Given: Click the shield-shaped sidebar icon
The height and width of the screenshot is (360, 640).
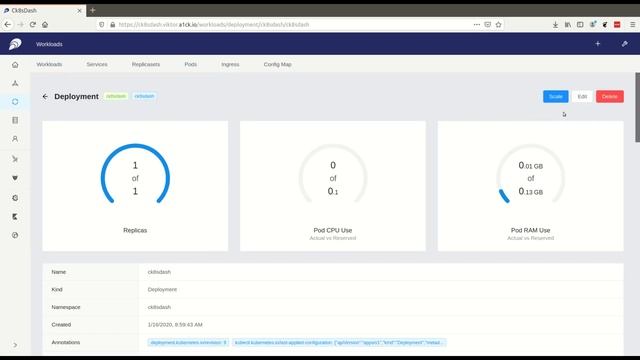Looking at the screenshot, I should [15, 178].
